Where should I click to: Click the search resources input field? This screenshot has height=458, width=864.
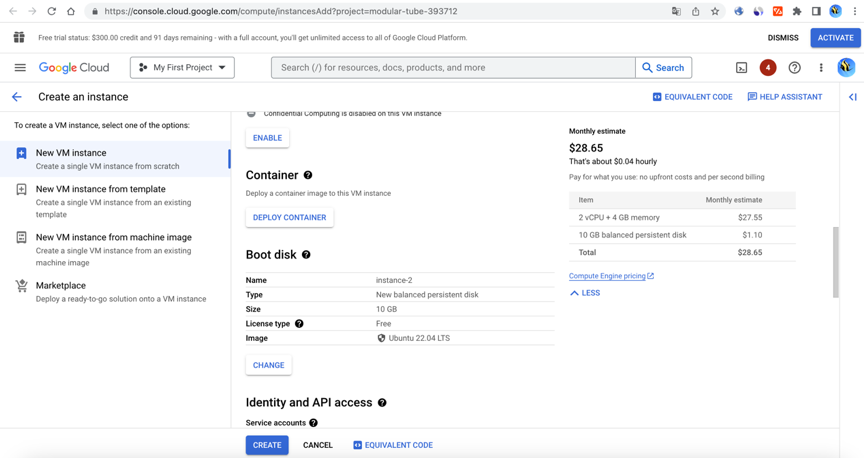pos(452,68)
